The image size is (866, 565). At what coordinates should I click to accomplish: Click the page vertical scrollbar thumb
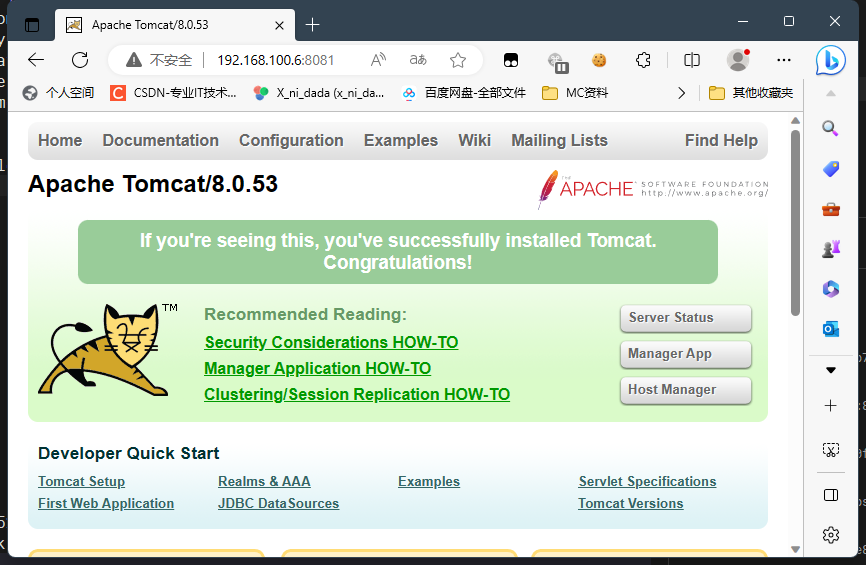pos(795,223)
